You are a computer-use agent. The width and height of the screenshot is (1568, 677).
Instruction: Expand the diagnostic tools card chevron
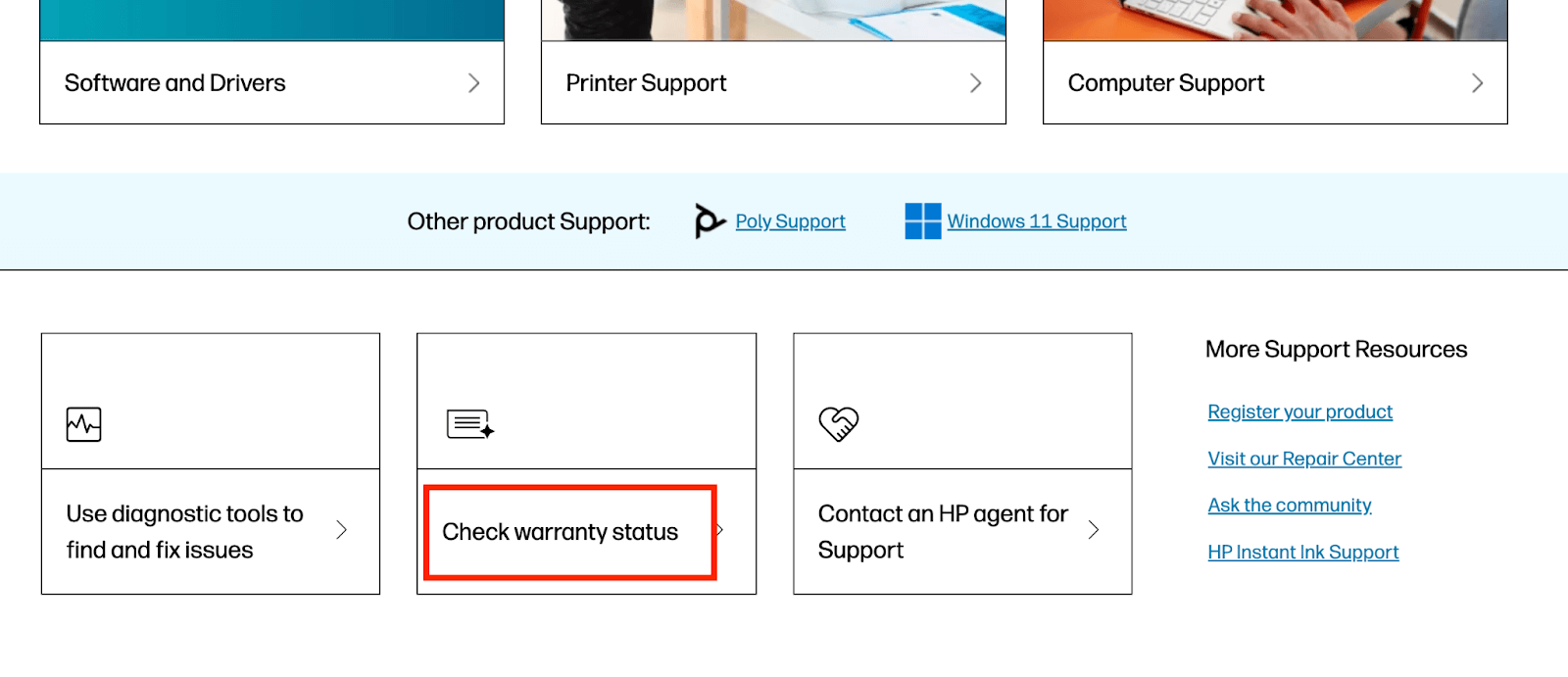[x=343, y=530]
